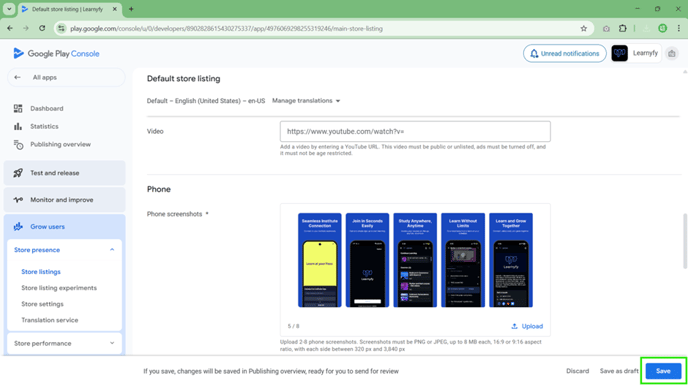Screen dimensions: 688x386
Task: Click Save as draft
Action: tap(619, 371)
